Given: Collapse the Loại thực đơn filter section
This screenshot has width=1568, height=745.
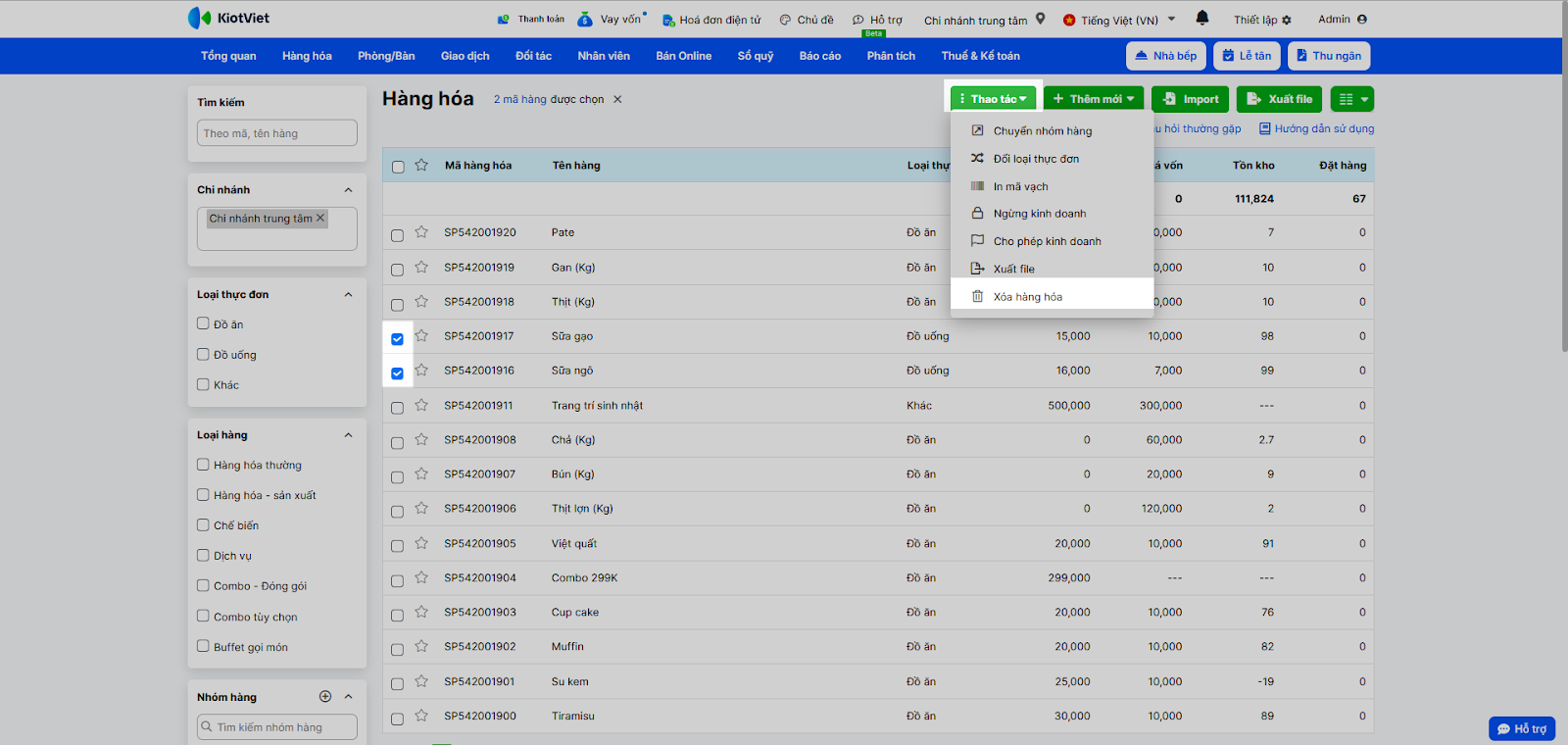Looking at the screenshot, I should (x=348, y=295).
